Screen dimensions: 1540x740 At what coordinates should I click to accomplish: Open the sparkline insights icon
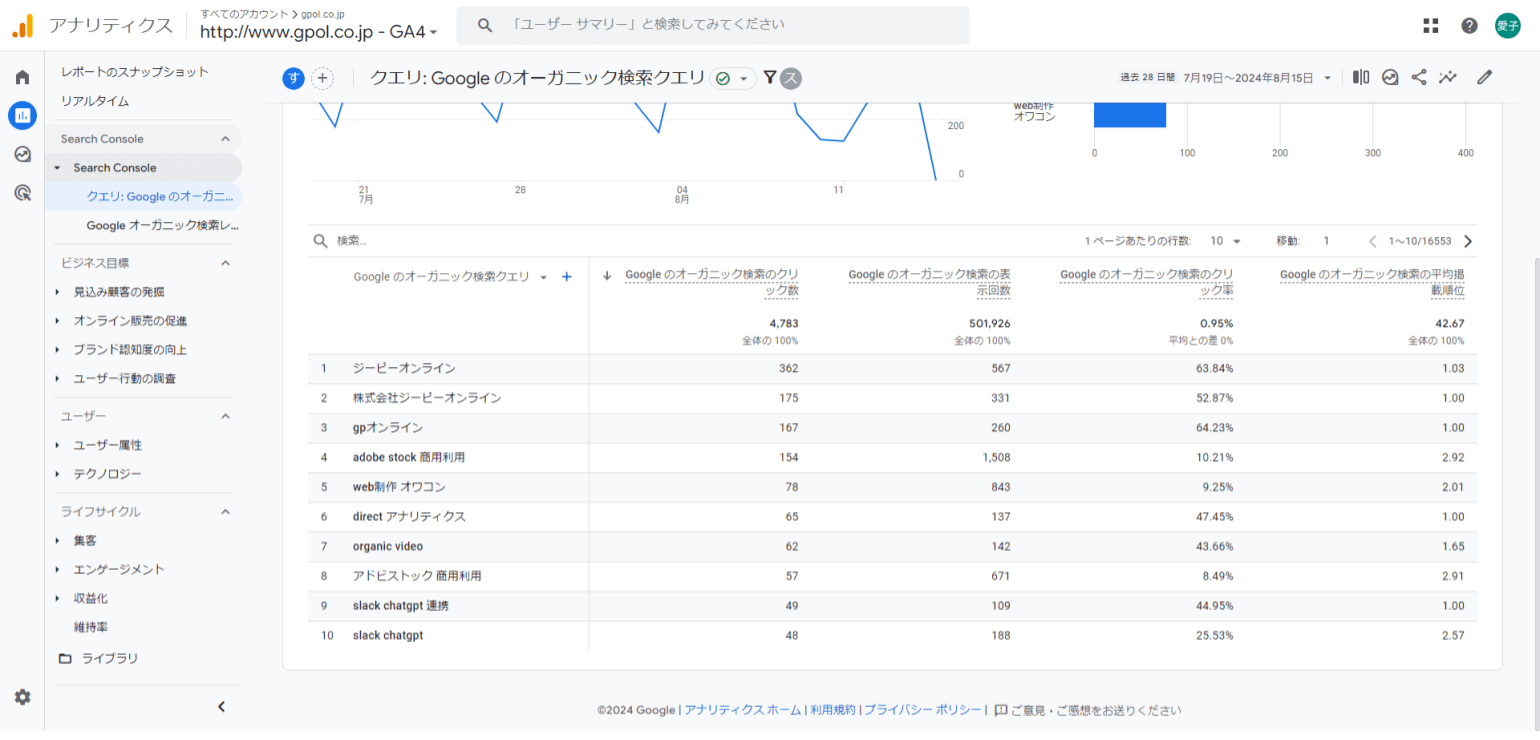pos(1448,77)
